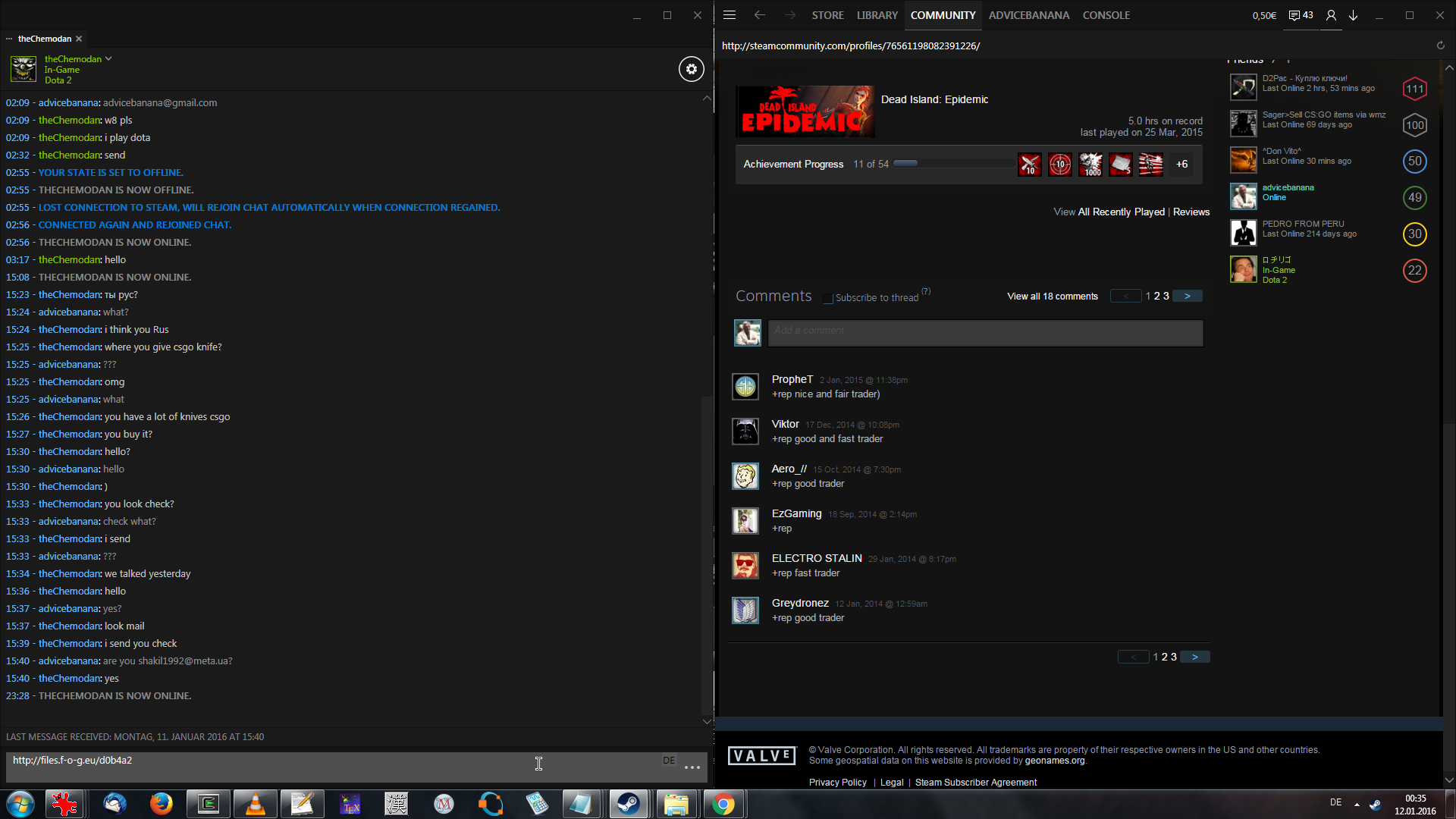Close theChemodan chat tab
Viewport: 1456px width, 819px height.
pos(79,39)
